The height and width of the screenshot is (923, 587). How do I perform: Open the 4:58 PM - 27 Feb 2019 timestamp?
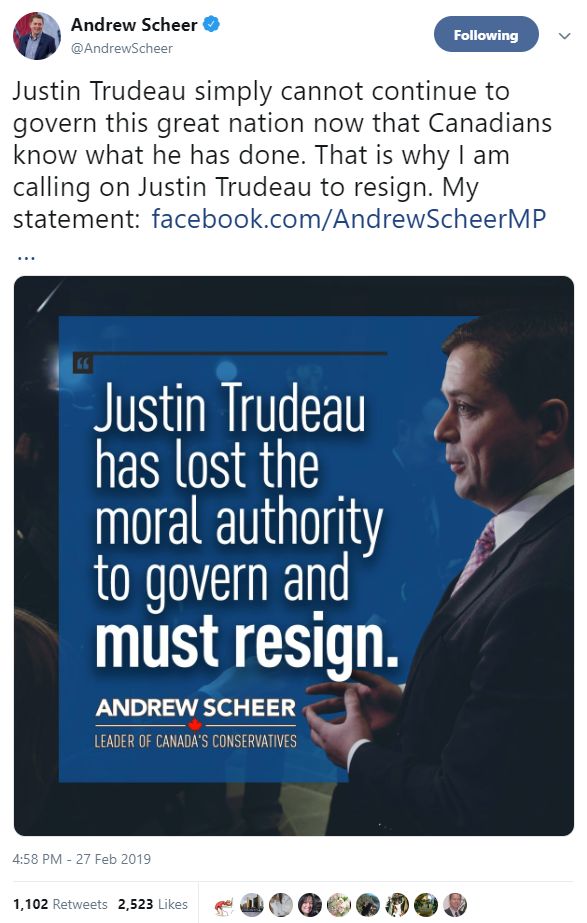click(x=82, y=859)
